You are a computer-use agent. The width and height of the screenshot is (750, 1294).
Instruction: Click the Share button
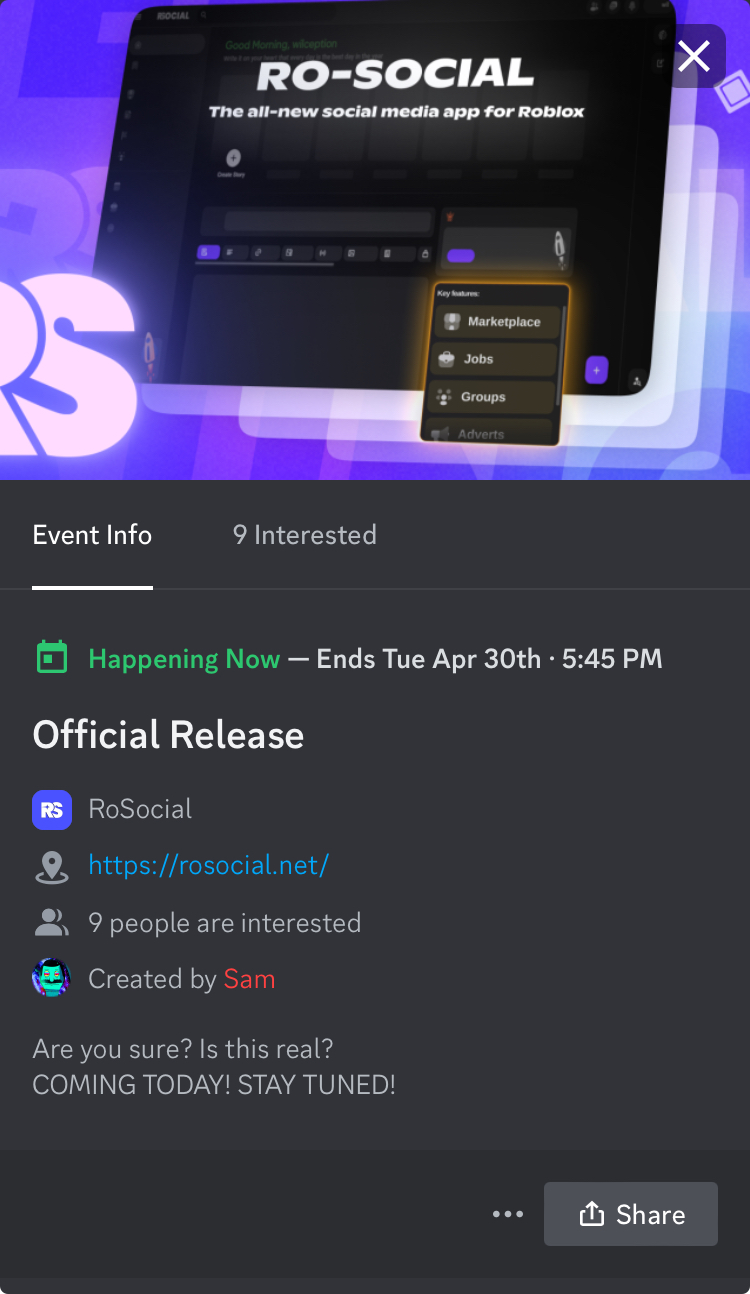click(631, 1214)
